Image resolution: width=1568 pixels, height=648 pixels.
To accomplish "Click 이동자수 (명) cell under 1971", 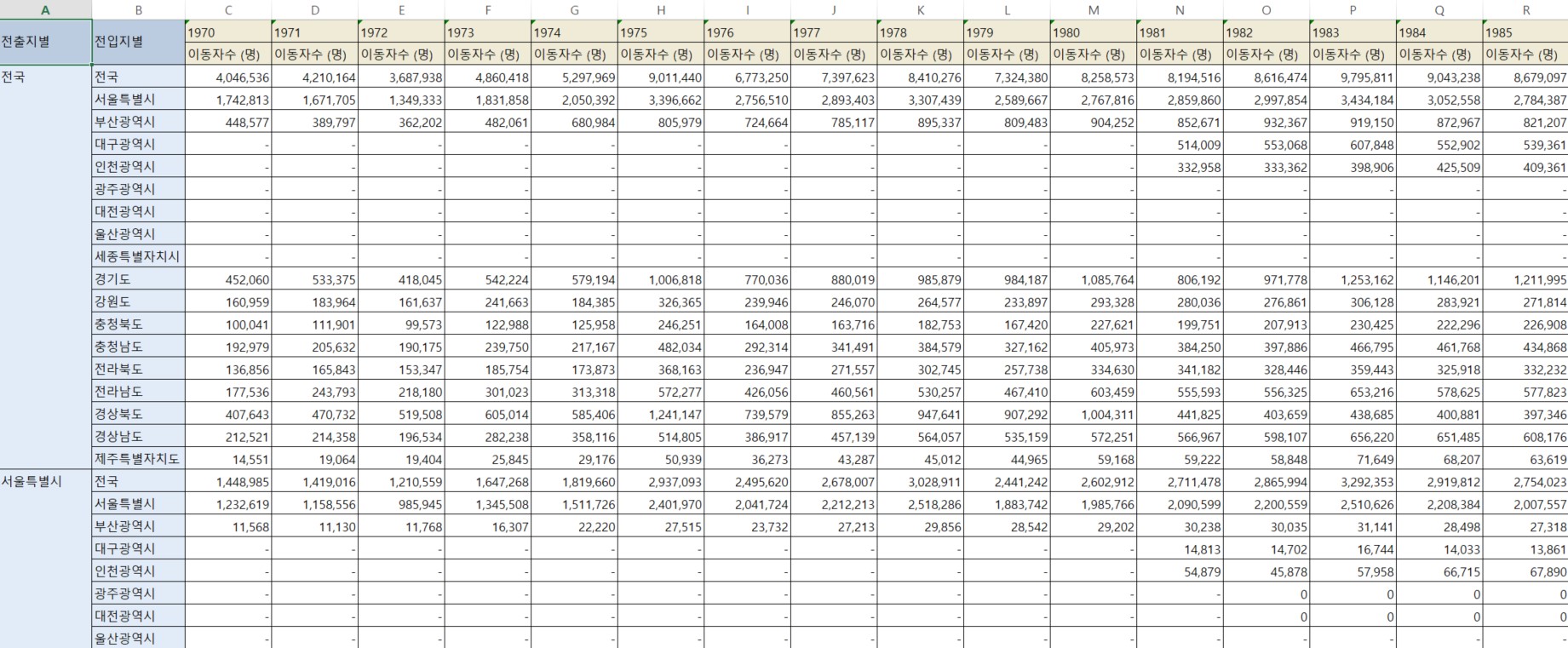I will coord(315,54).
